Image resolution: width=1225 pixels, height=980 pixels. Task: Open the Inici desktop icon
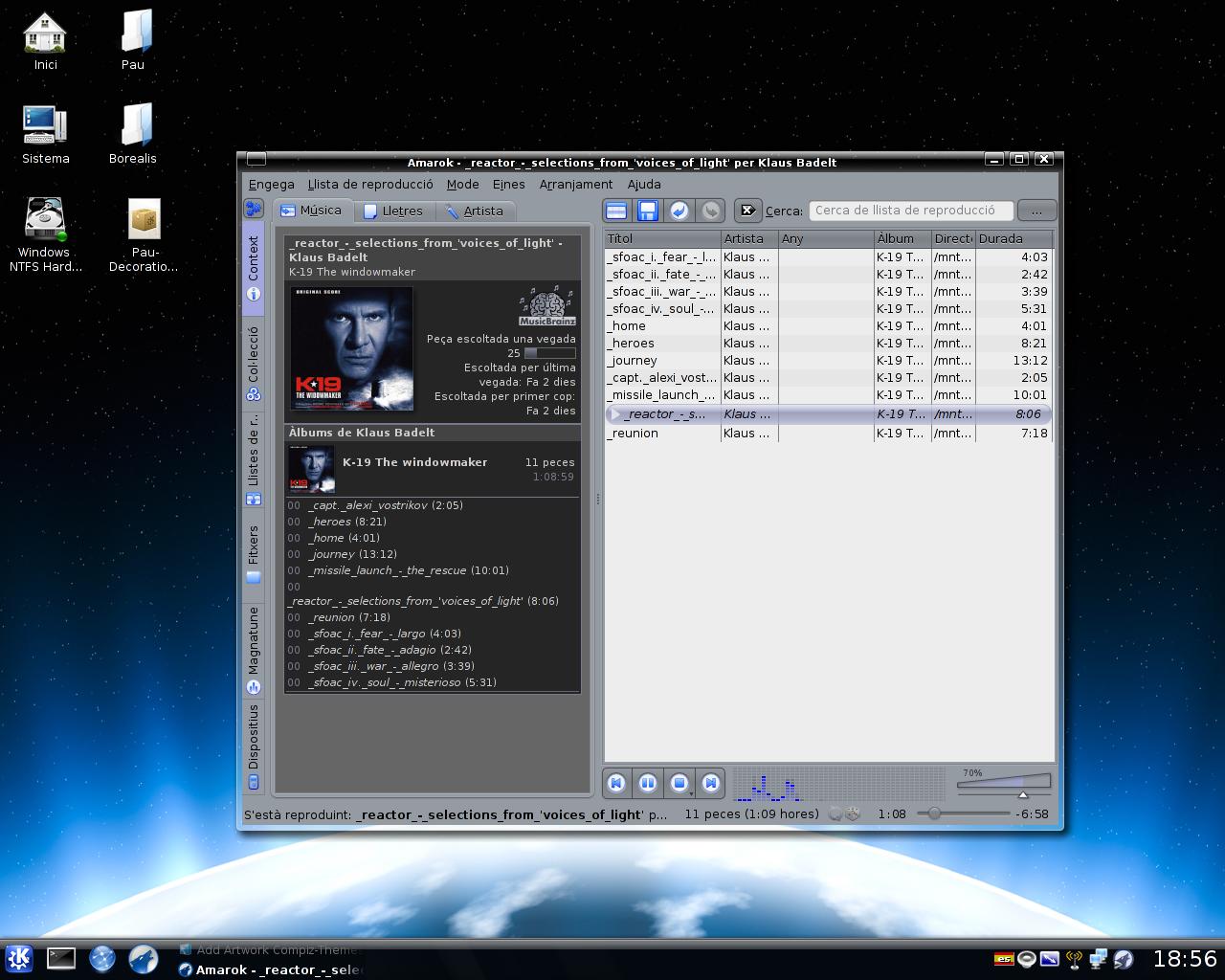tap(45, 41)
